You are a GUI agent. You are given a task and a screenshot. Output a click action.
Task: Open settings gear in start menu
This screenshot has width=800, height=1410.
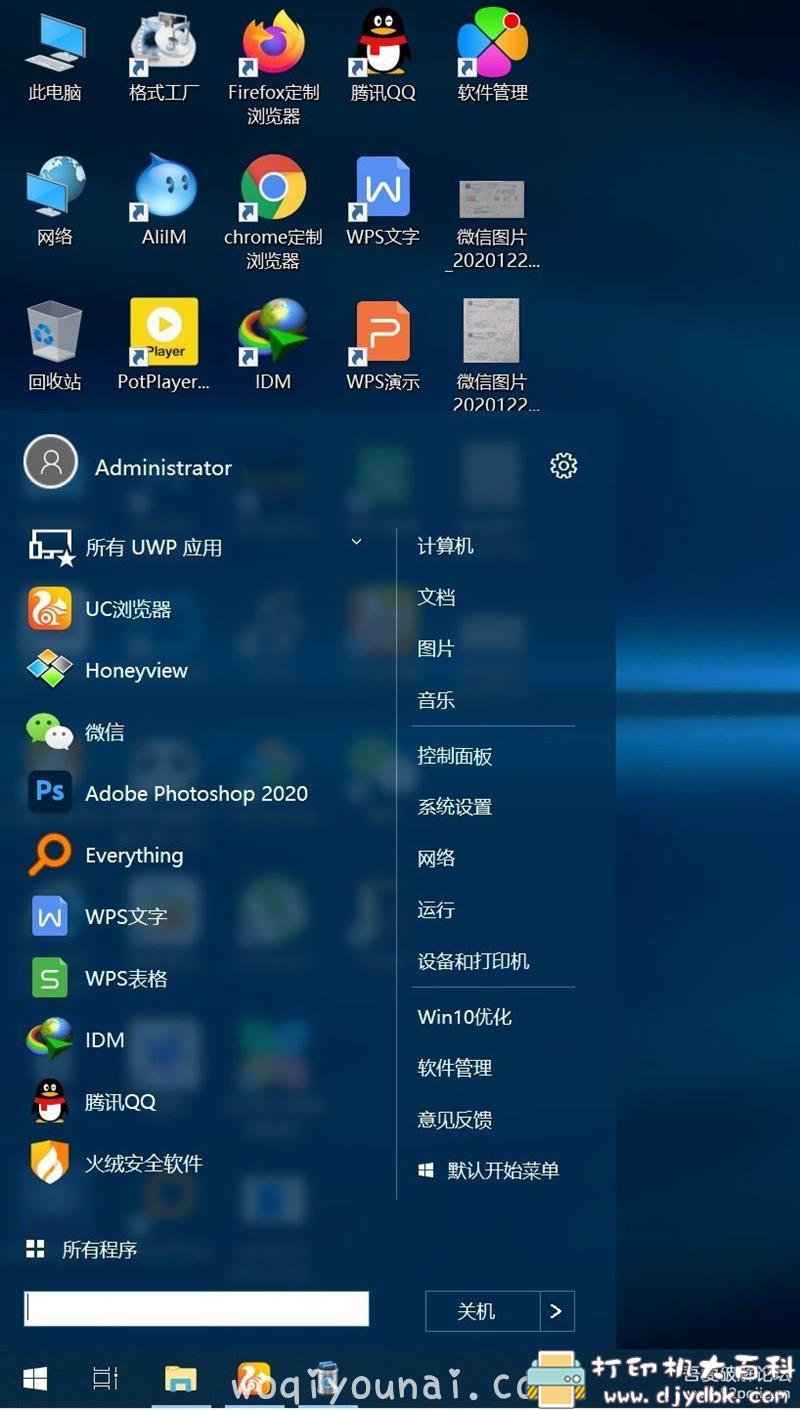(564, 466)
